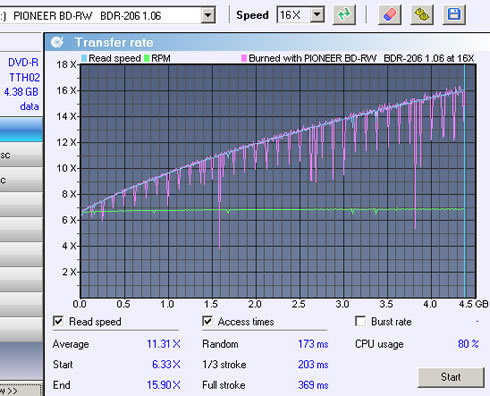
Task: Click the 16X speed combo box field
Action: tap(293, 15)
